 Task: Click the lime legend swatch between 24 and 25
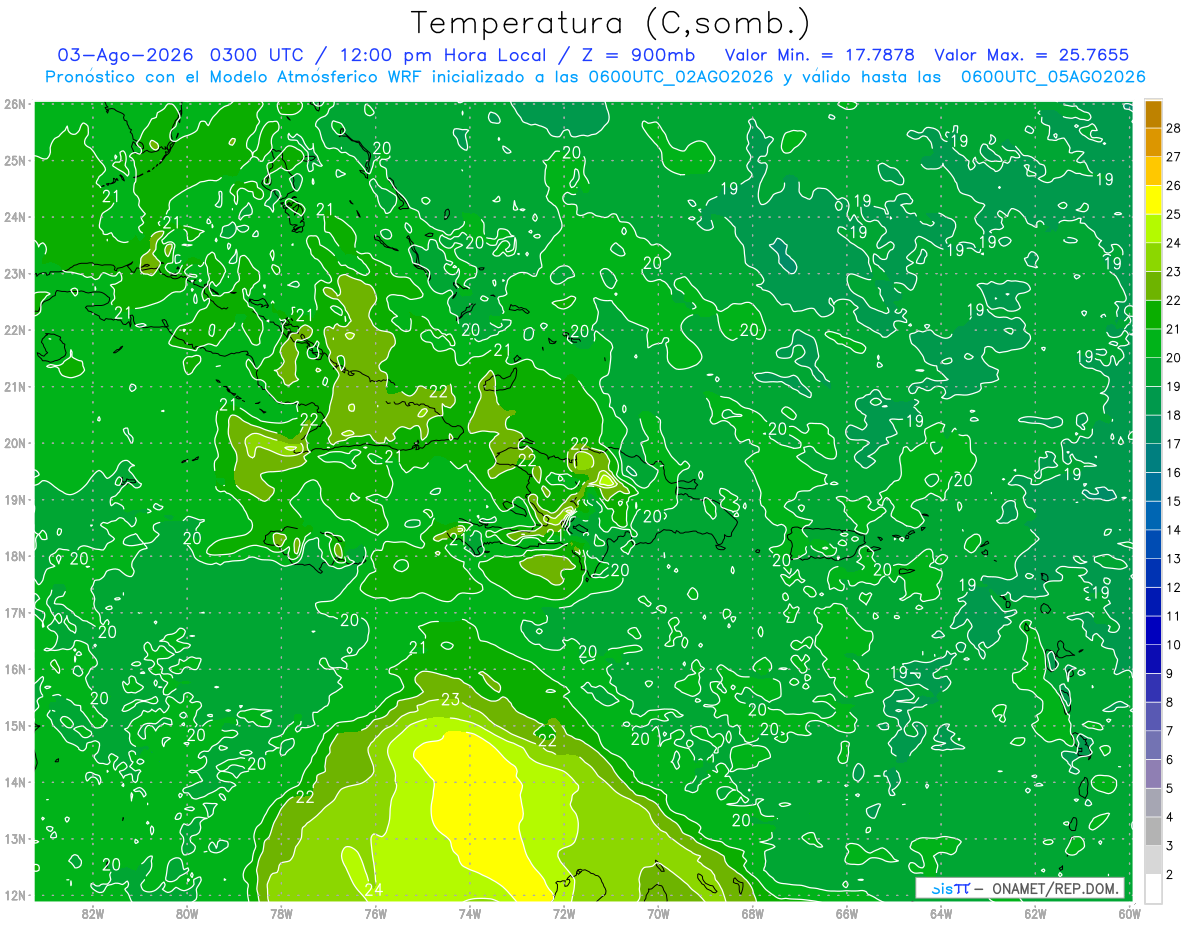tap(1154, 229)
